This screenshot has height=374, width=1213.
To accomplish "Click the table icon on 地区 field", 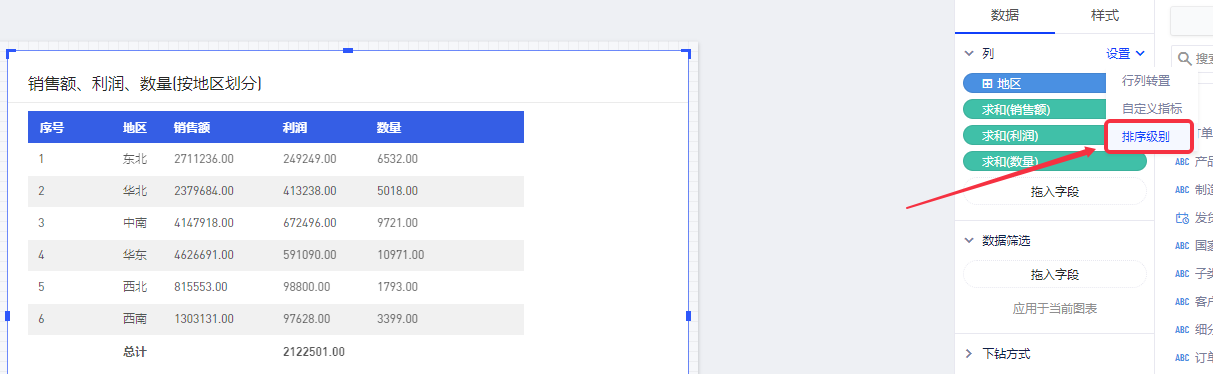I will point(987,84).
